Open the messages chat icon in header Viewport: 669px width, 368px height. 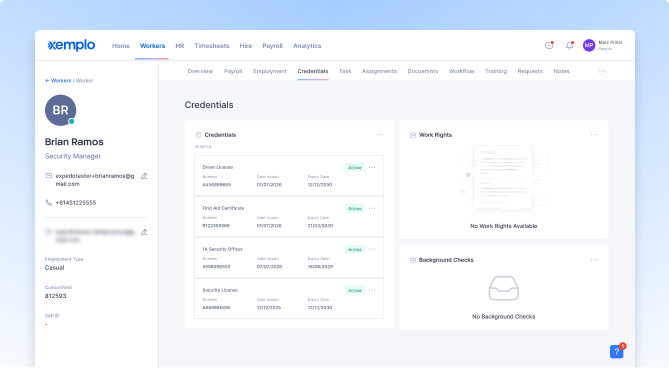(549, 45)
